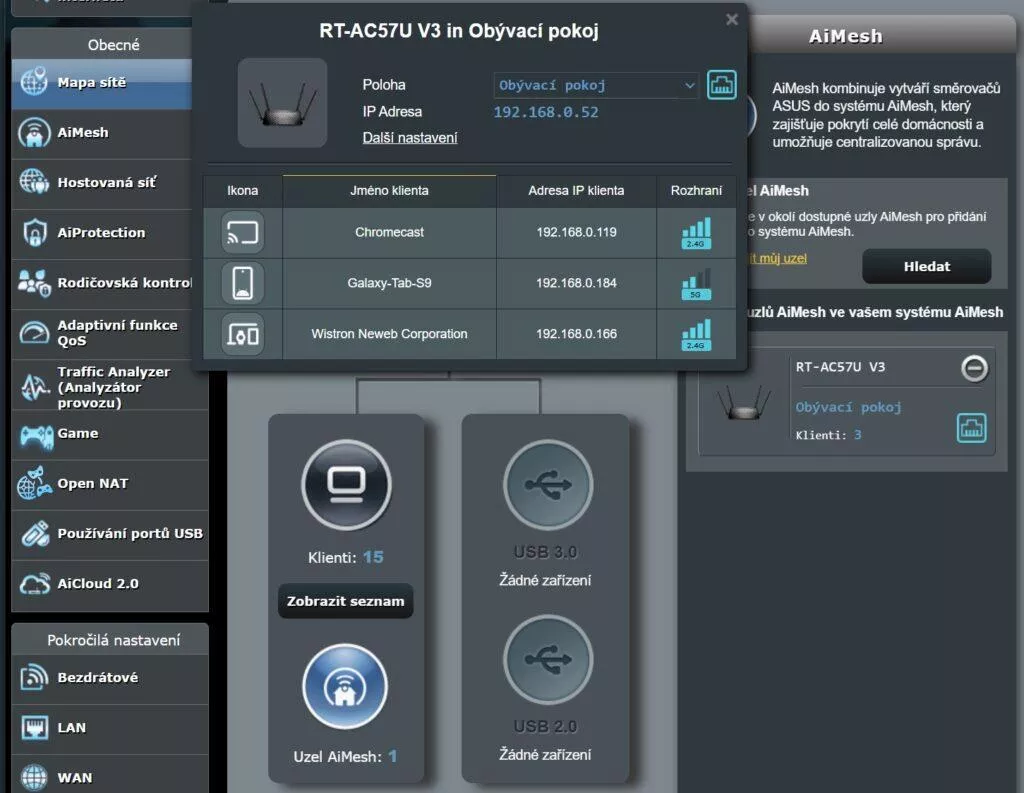Click the USB 3.0 port icon
Viewport: 1024px width, 793px height.
point(548,485)
